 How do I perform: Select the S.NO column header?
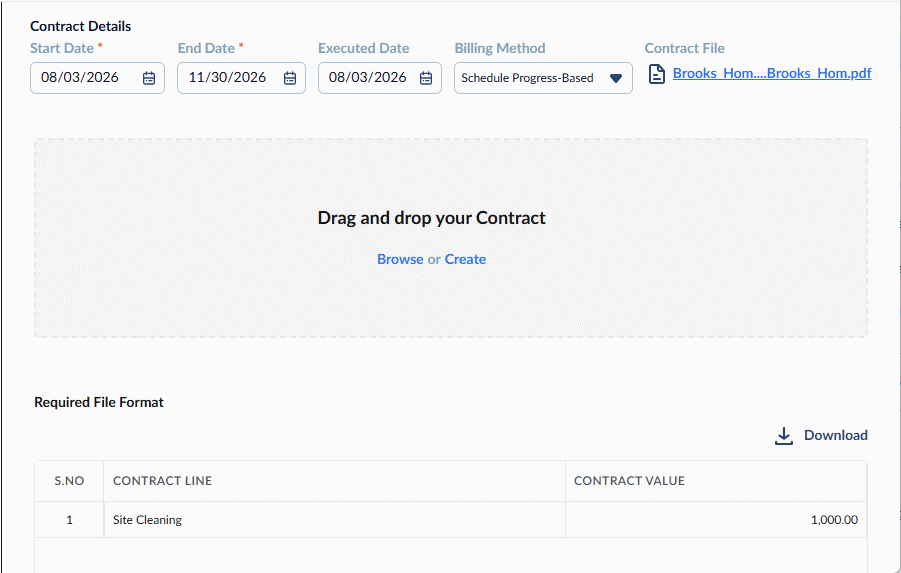pyautogui.click(x=69, y=481)
